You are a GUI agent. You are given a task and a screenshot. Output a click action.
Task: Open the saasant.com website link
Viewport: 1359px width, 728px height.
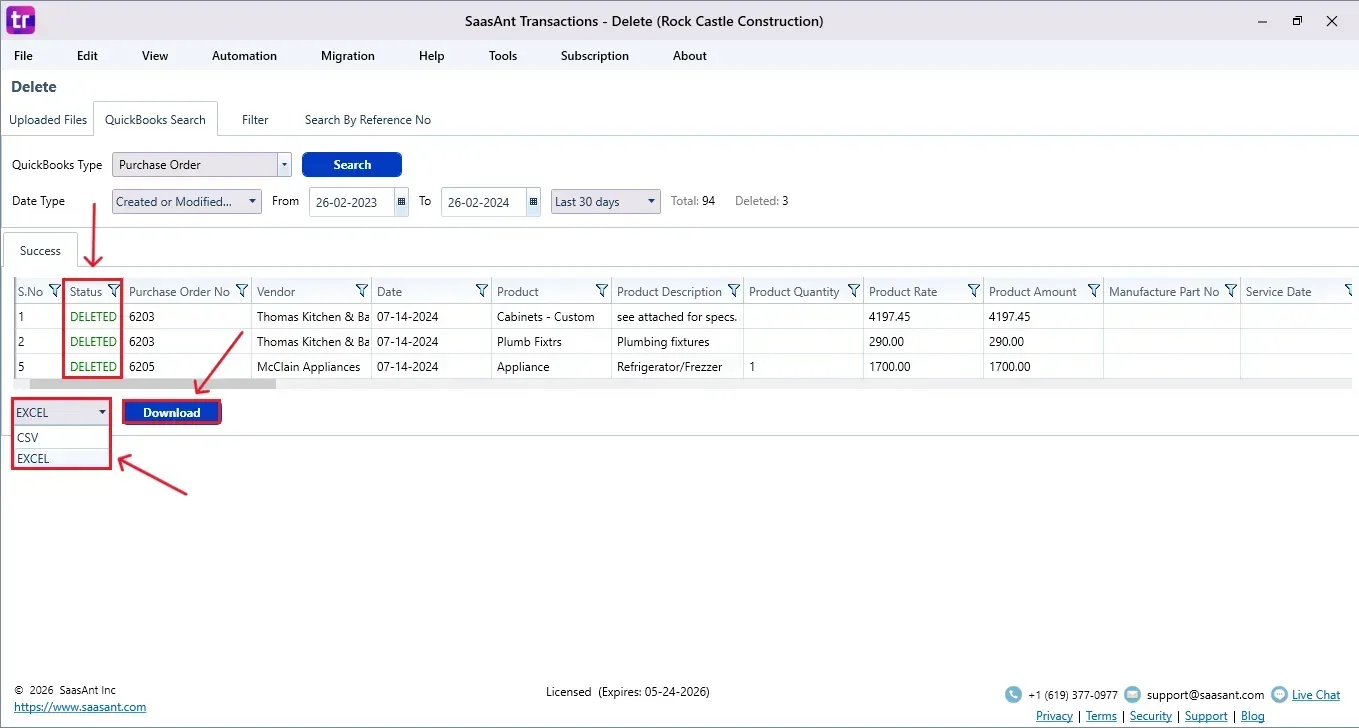[80, 707]
